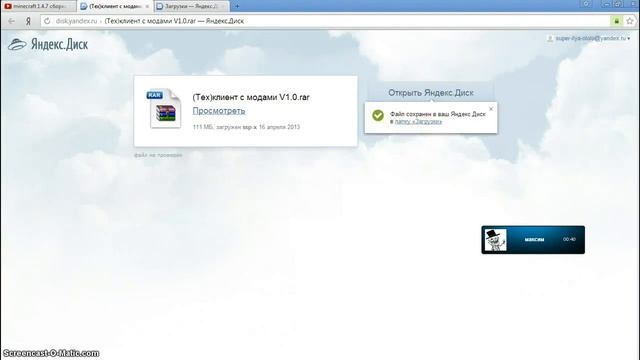Viewport: 640px width, 360px height.
Task: Bookmark the page with the star icon
Action: (x=630, y=21)
